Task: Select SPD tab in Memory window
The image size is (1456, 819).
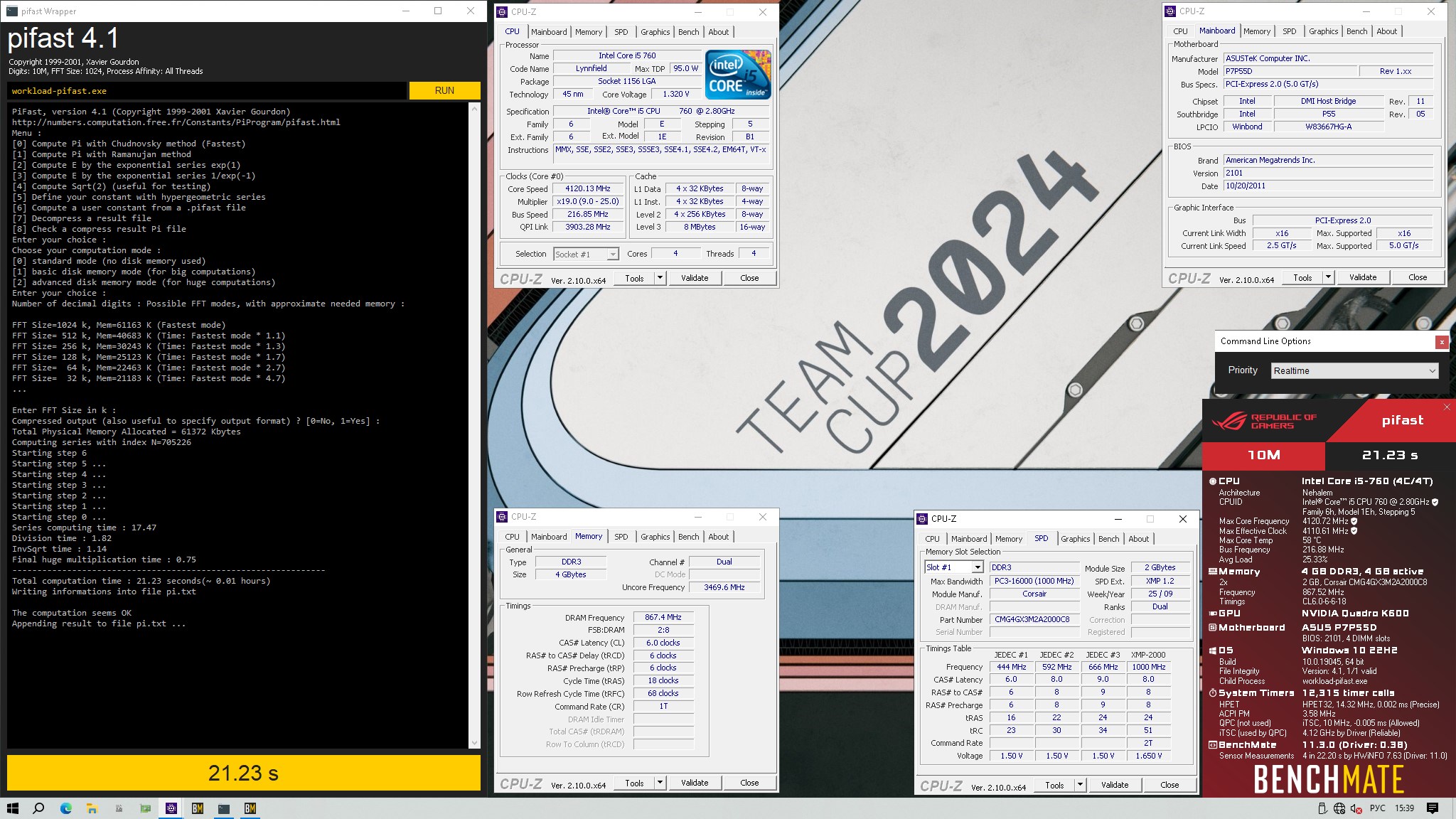Action: point(621,537)
